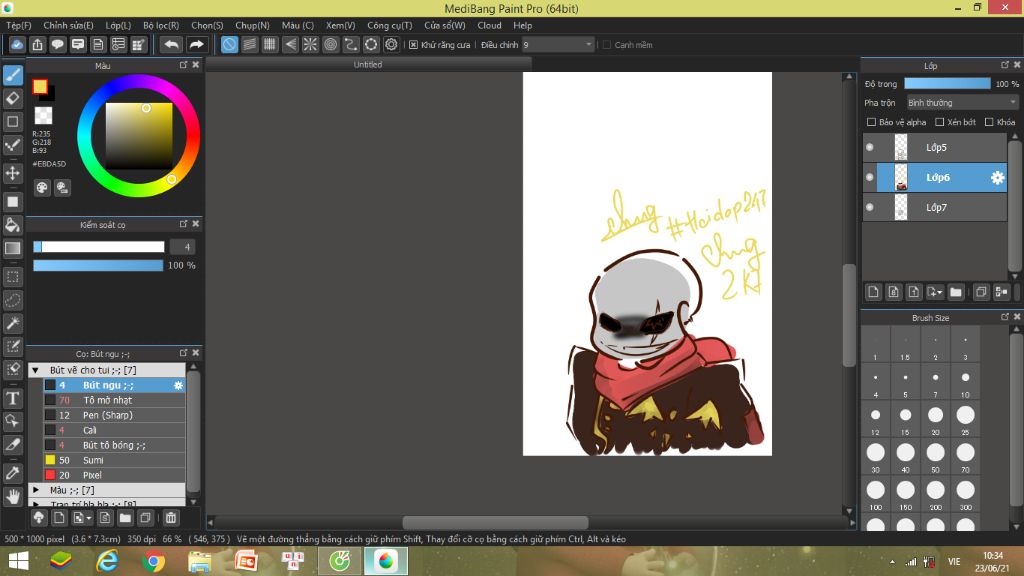Click the foreground yellow color swatch
Image resolution: width=1024 pixels, height=576 pixels.
coord(40,86)
